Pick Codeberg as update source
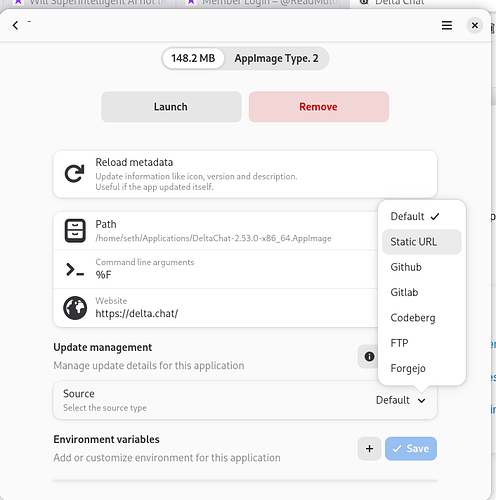The width and height of the screenshot is (496, 500). click(421, 318)
